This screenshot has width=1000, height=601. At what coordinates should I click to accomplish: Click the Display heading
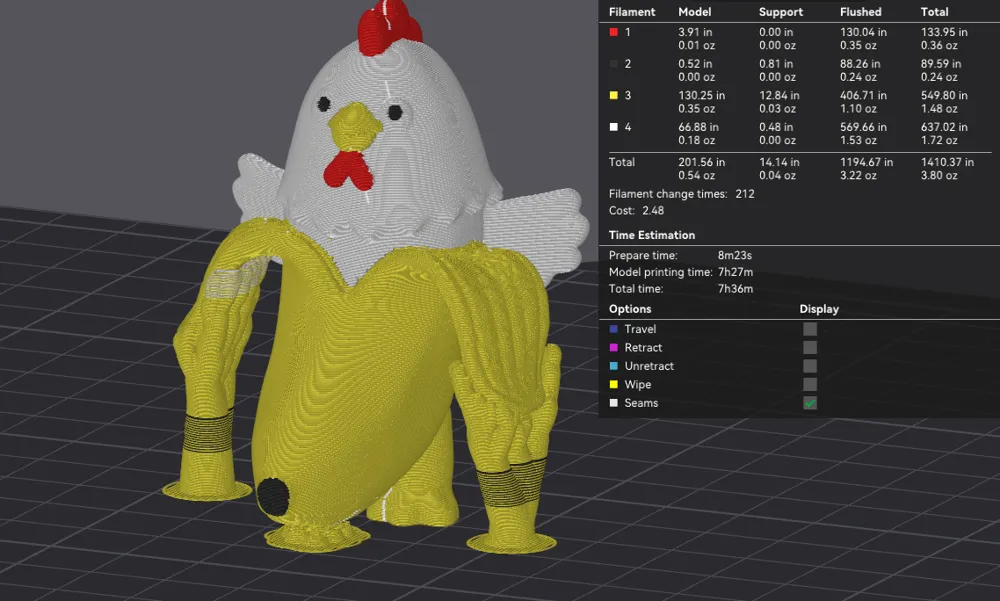coord(819,309)
